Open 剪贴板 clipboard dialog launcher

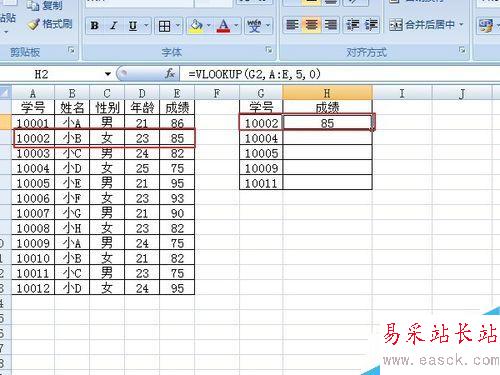coord(71,51)
